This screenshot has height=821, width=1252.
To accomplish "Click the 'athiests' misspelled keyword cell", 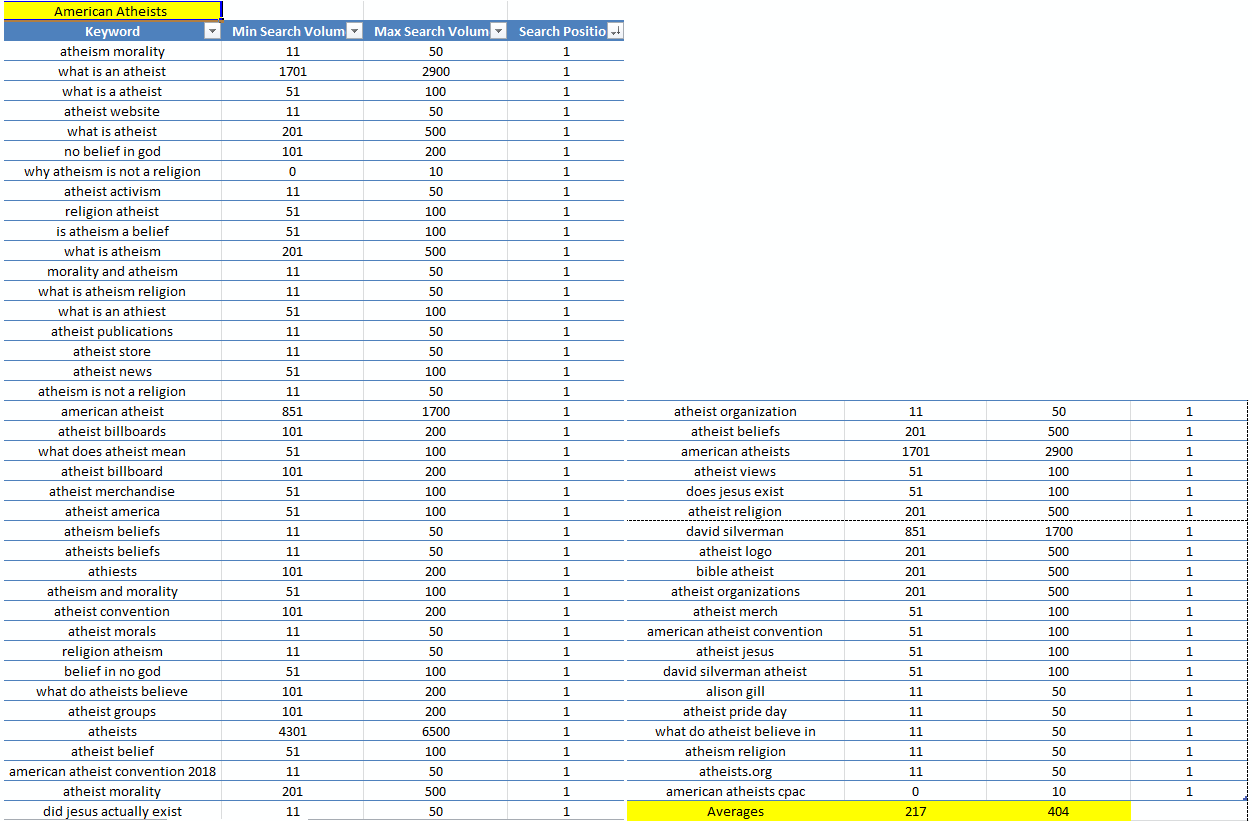I will point(112,571).
